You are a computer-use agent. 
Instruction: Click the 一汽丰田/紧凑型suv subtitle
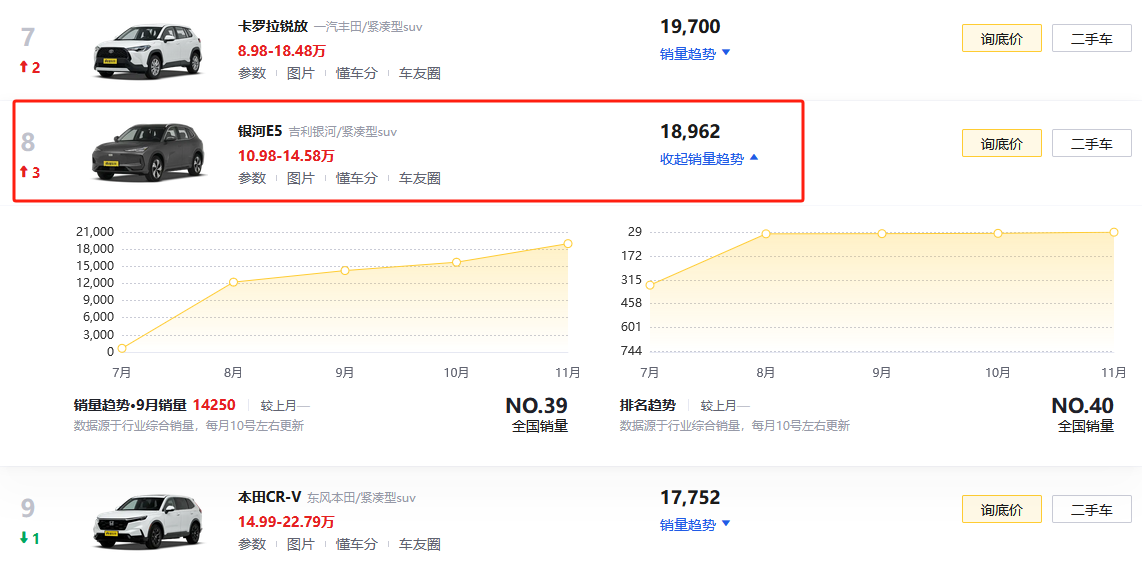369,27
